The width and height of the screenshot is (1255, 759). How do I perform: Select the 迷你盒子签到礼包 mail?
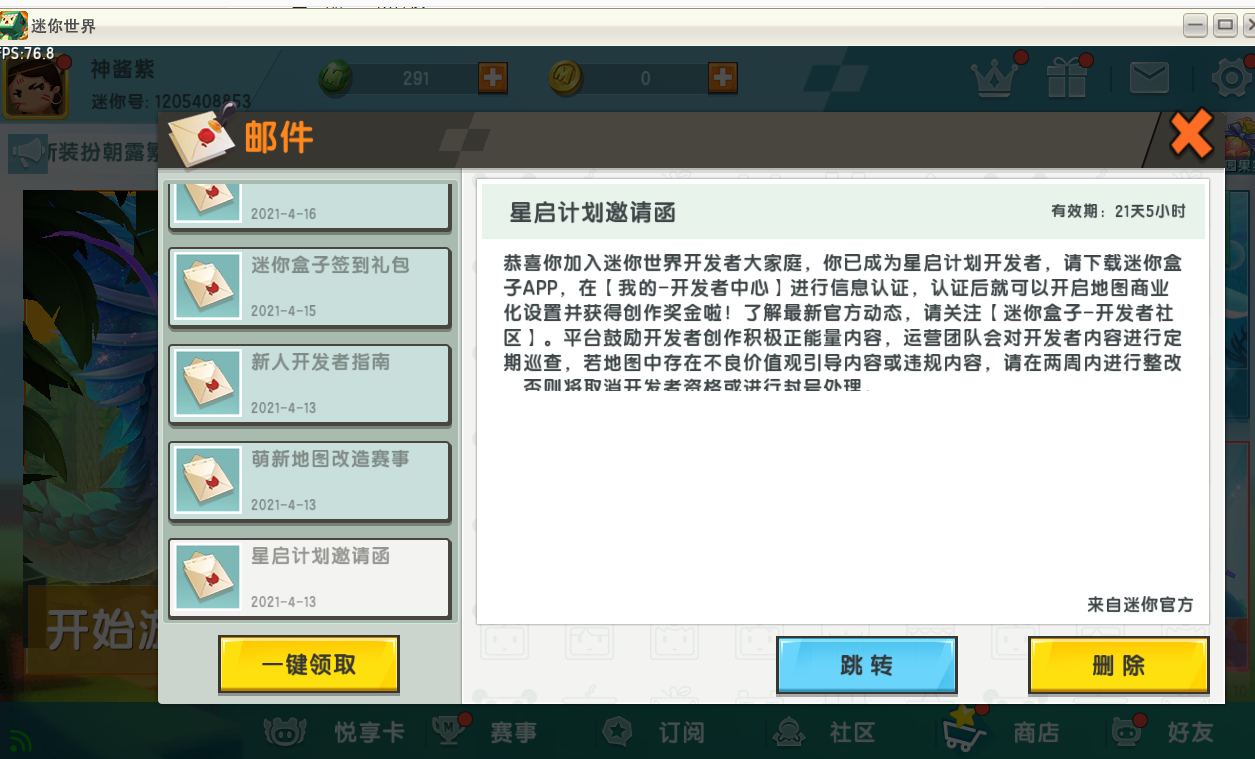[x=310, y=286]
